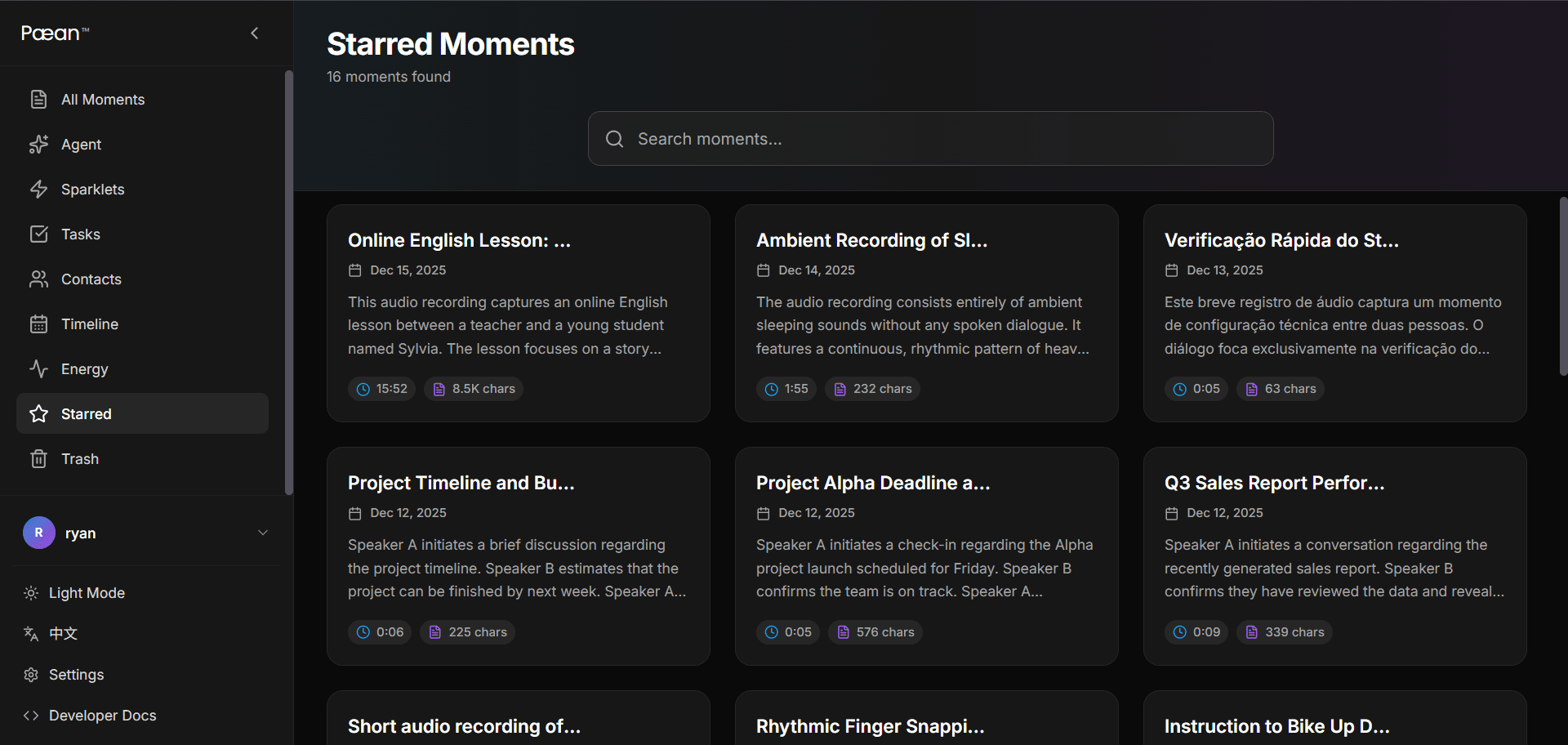Open the Contacts people icon
Viewport: 1568px width, 745px height.
click(x=39, y=279)
